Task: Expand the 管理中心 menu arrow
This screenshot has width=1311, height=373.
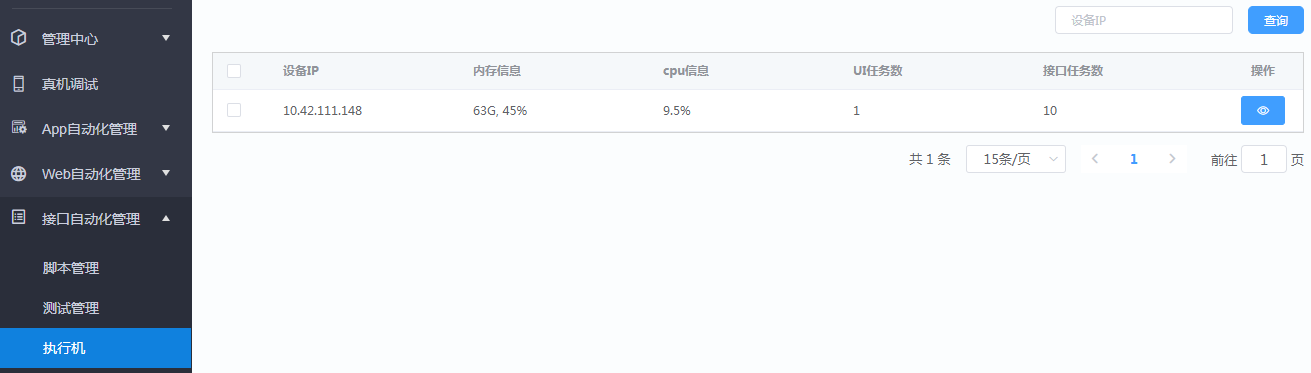Action: [x=166, y=38]
